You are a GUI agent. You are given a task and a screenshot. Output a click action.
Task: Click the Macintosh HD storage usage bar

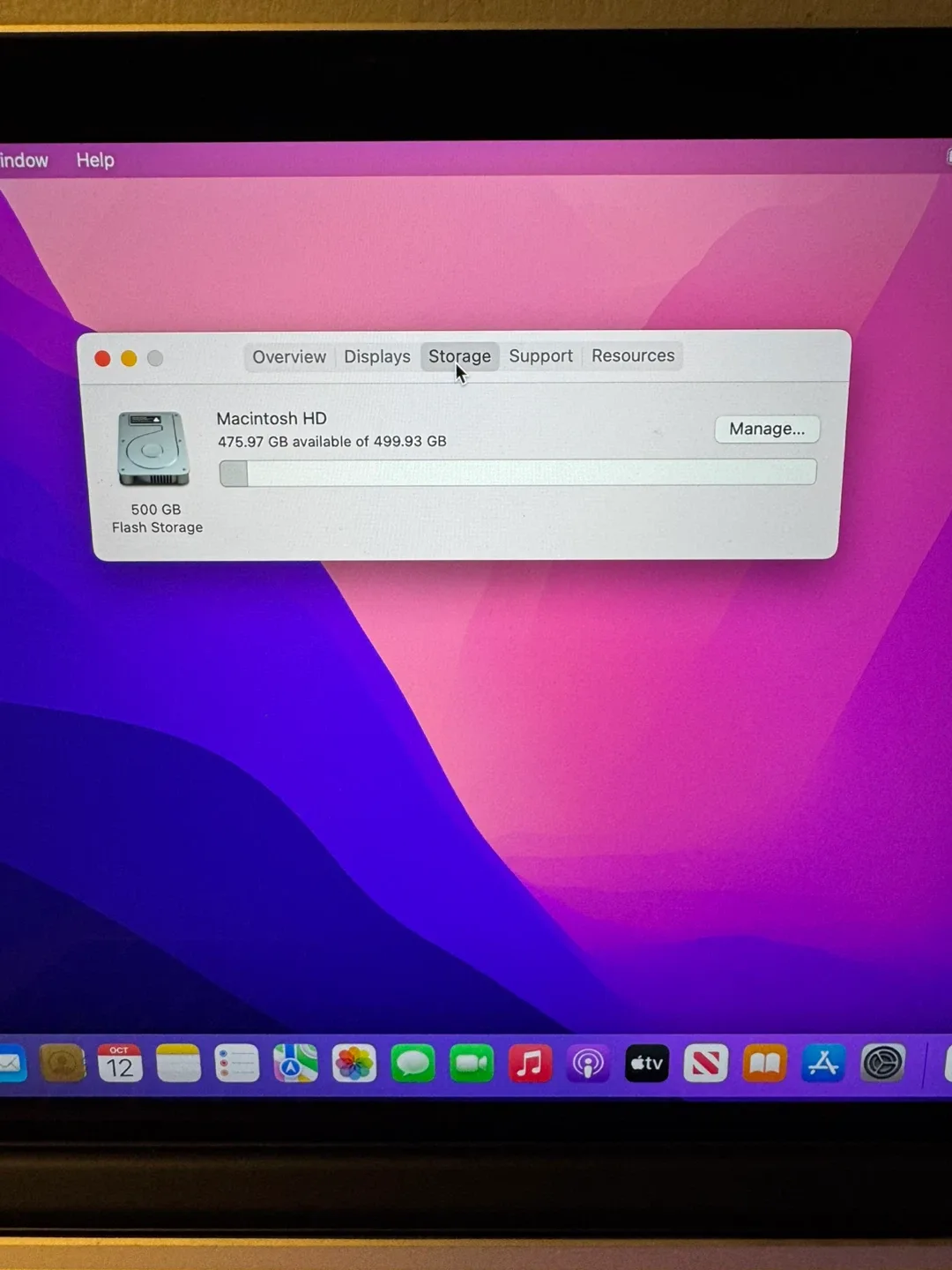click(x=518, y=473)
